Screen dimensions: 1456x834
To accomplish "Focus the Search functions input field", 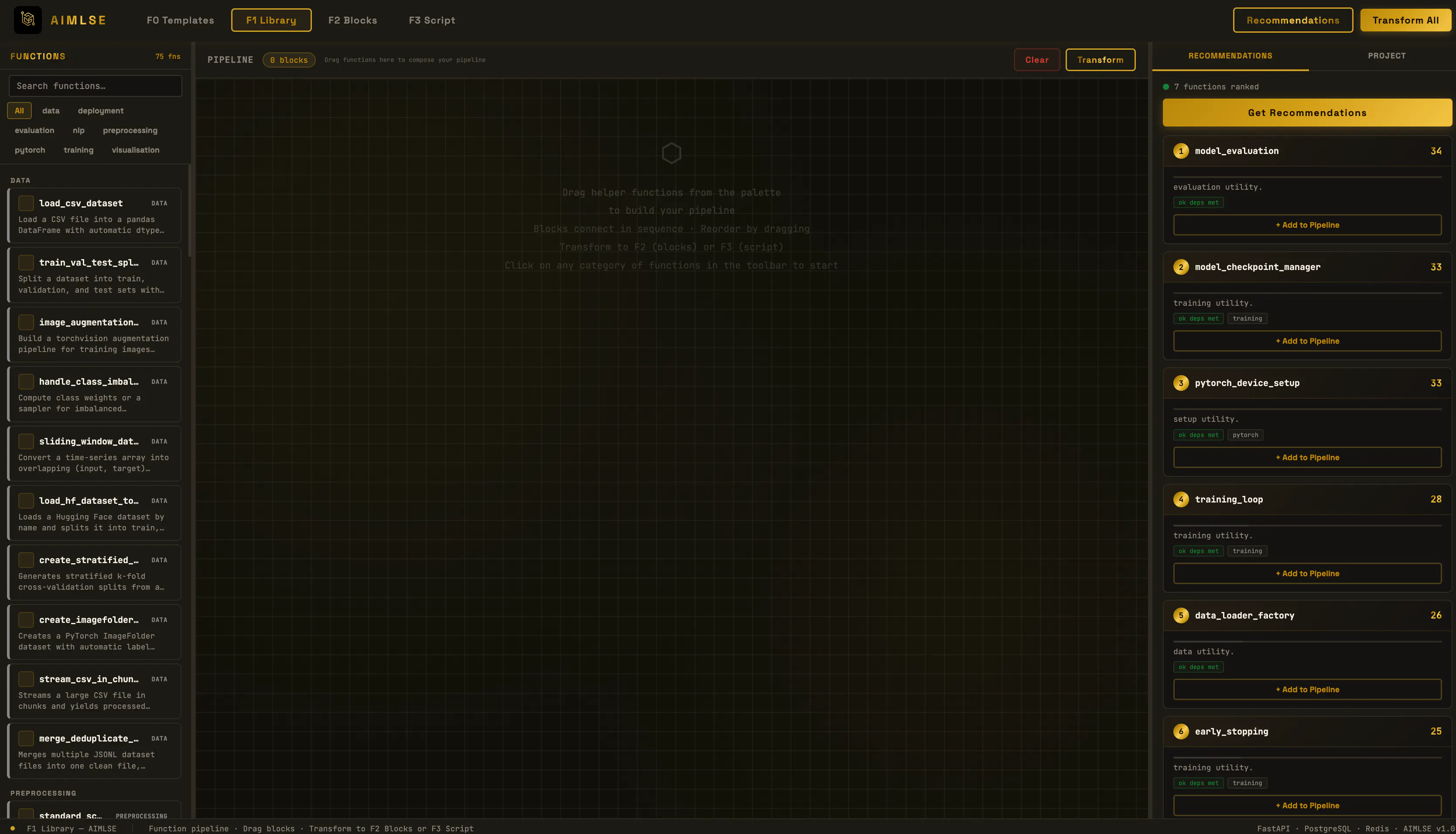I will click(x=95, y=86).
